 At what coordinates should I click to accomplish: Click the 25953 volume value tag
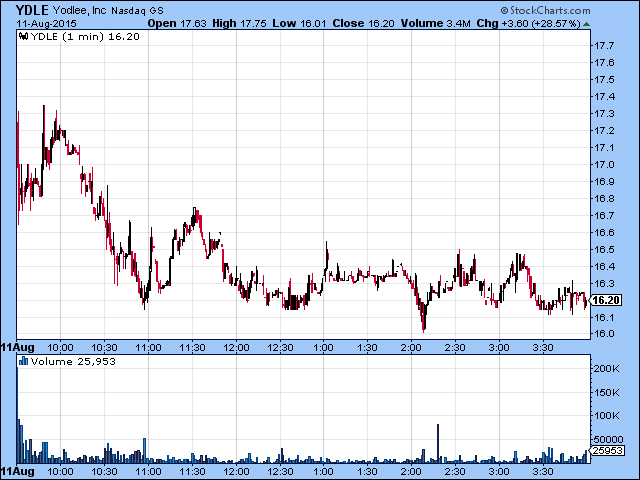(x=607, y=450)
